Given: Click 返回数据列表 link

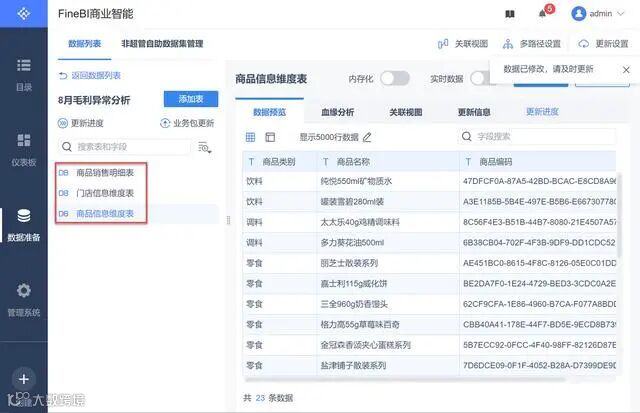Looking at the screenshot, I should pyautogui.click(x=90, y=75).
